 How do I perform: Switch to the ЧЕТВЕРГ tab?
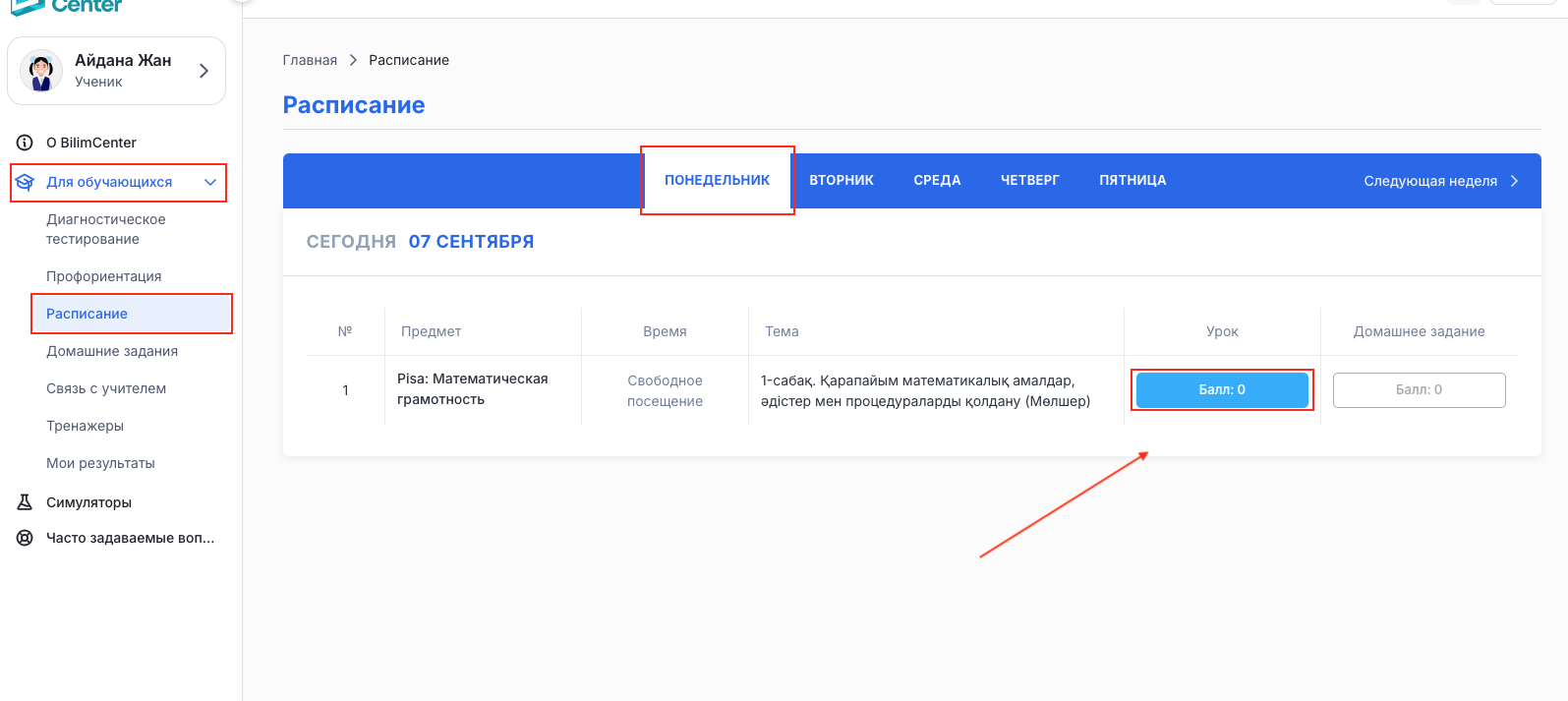[1030, 181]
